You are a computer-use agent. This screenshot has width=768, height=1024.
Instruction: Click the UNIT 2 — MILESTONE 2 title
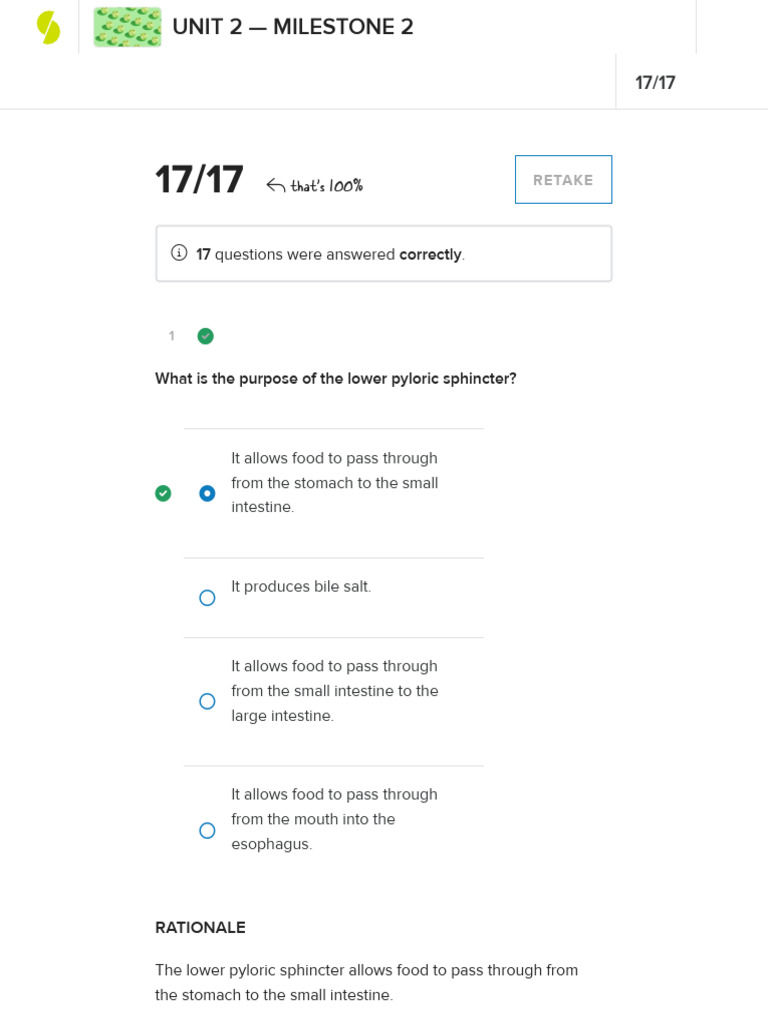[x=293, y=27]
